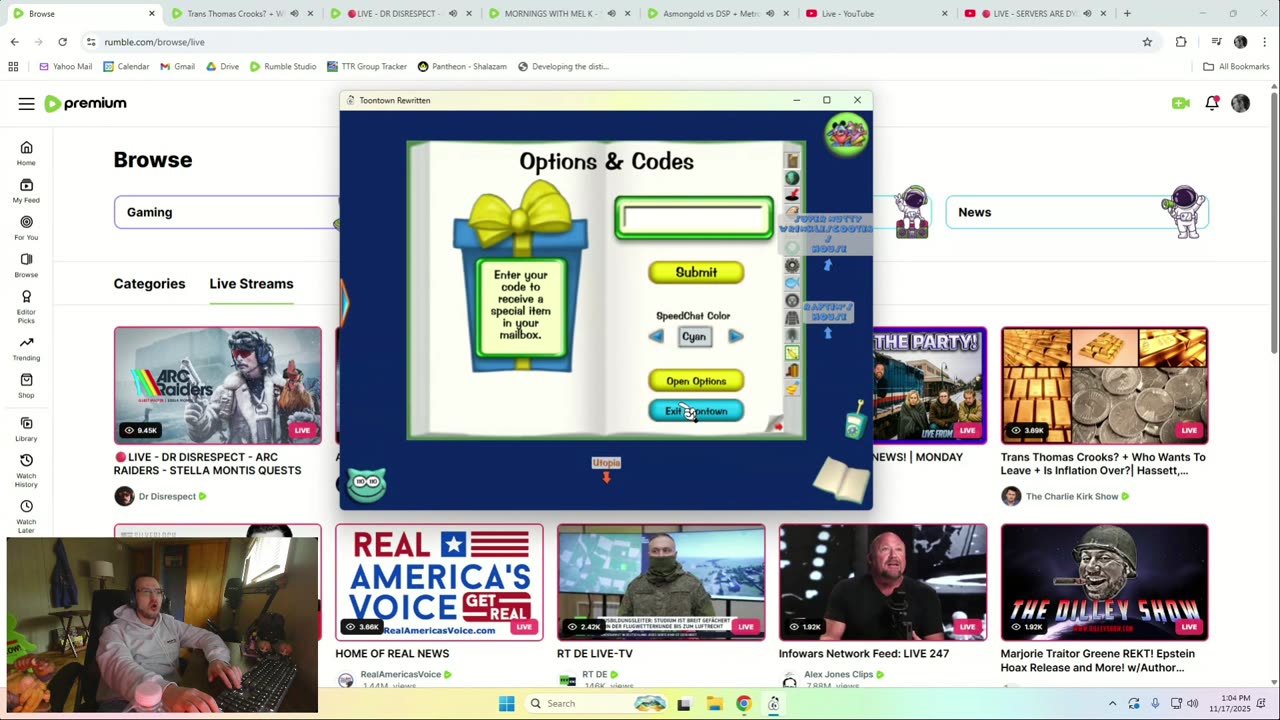Select next SpeedChat color with right arrow
Image resolution: width=1280 pixels, height=720 pixels.
coord(735,337)
